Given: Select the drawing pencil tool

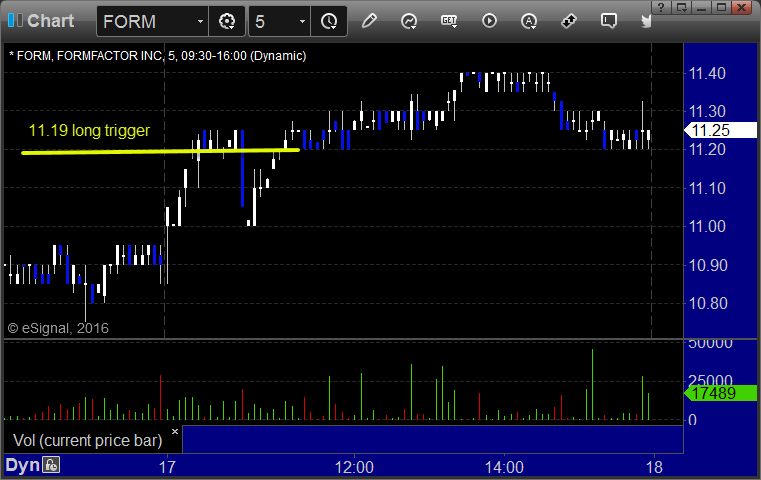Looking at the screenshot, I should 369,21.
